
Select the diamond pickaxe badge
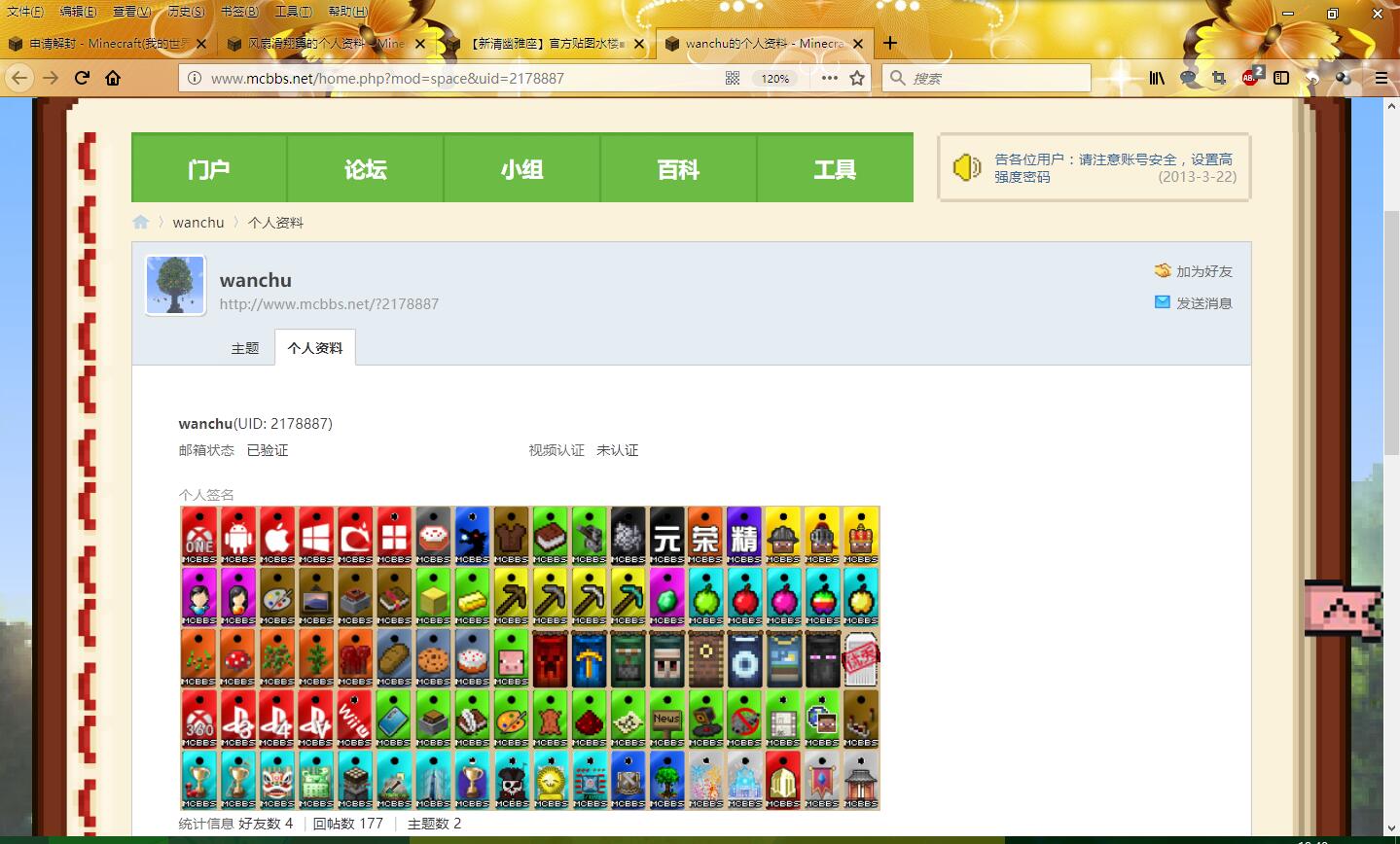(x=628, y=597)
